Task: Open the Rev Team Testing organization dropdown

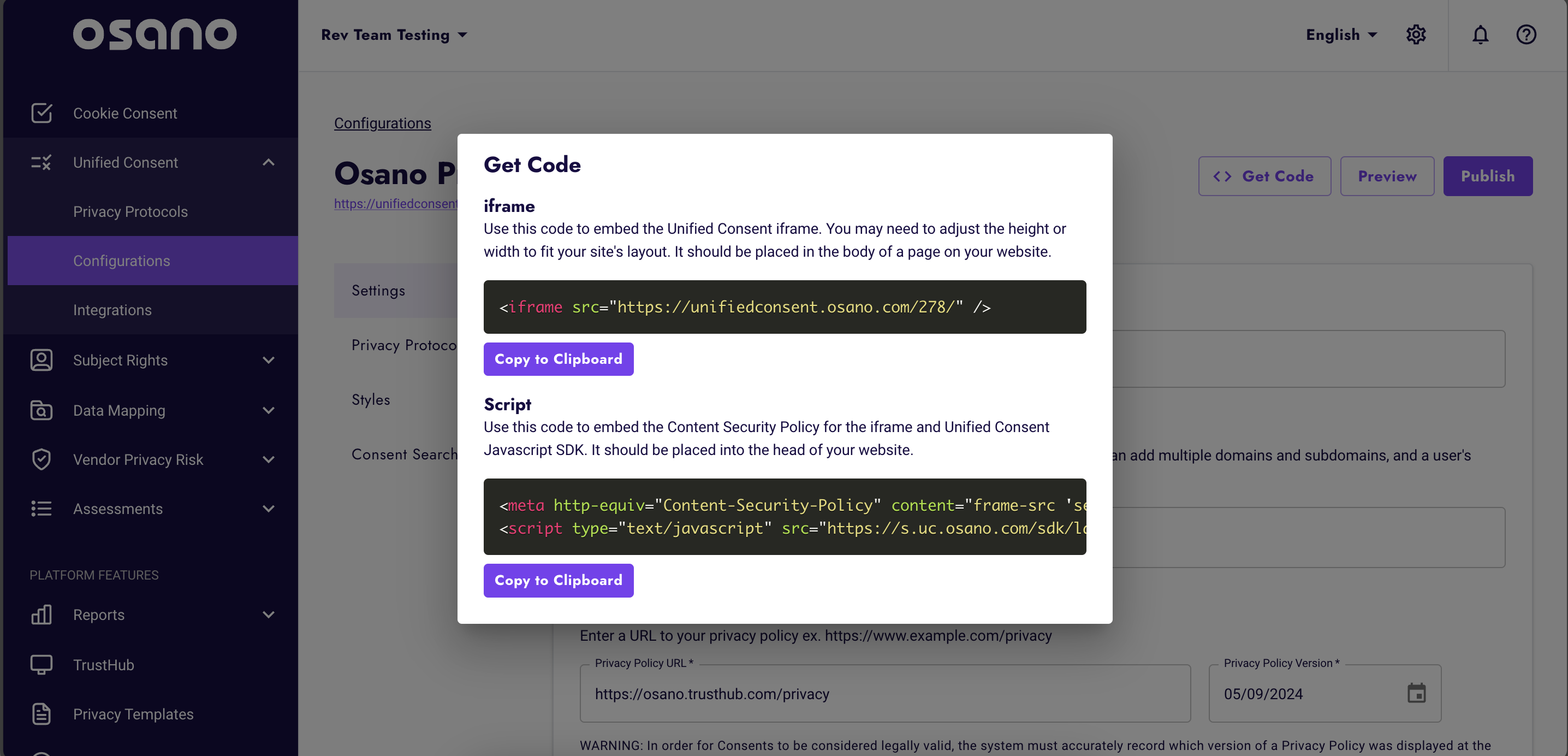Action: point(394,35)
